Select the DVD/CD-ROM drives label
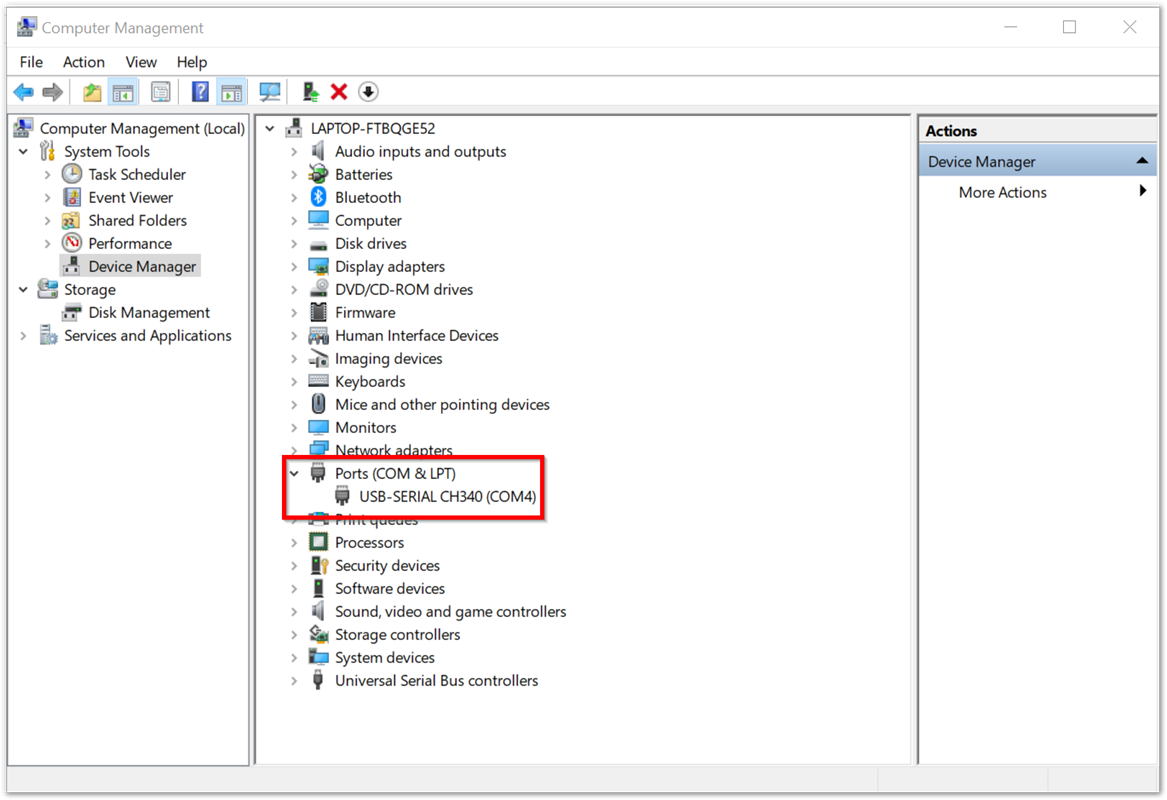This screenshot has width=1167, height=800. click(x=404, y=289)
